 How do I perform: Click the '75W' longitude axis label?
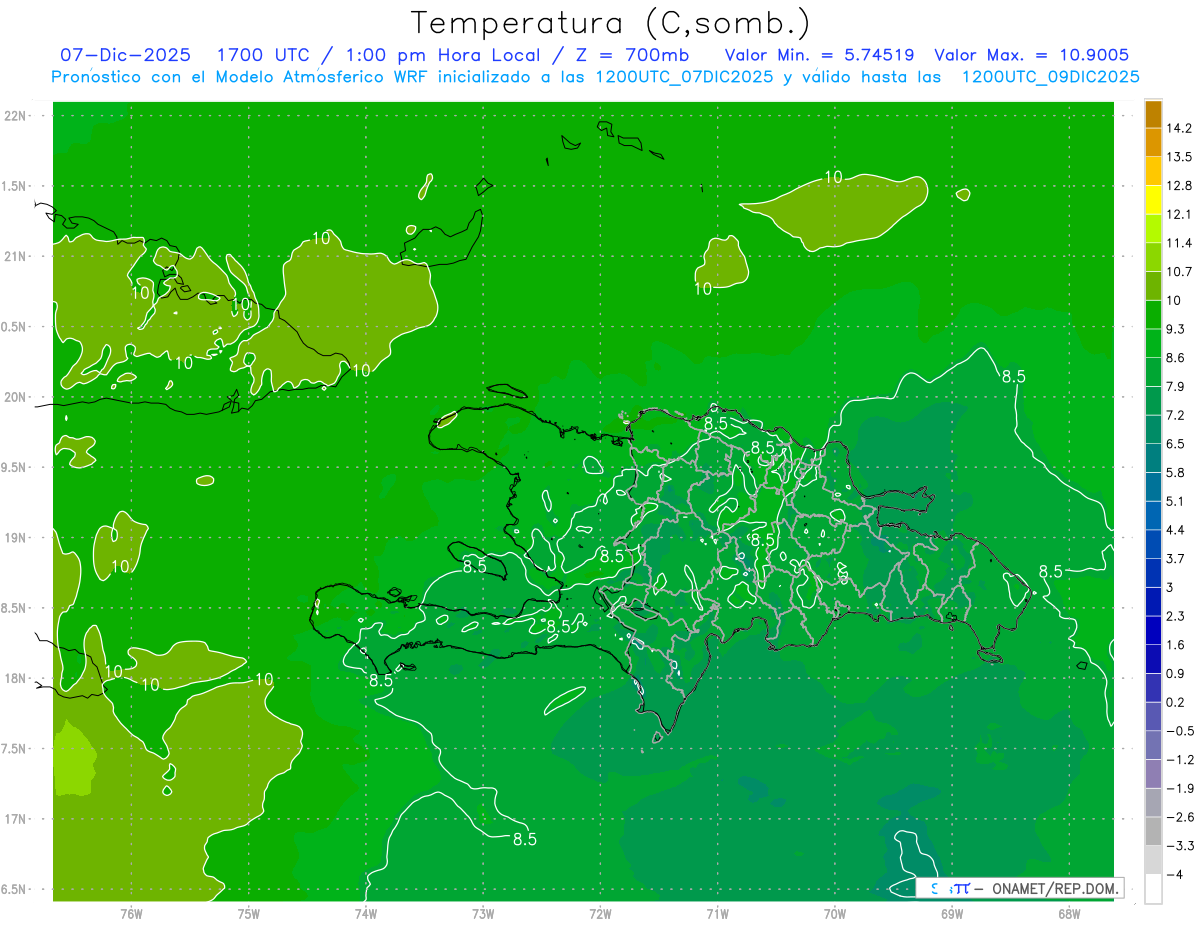pos(249,913)
